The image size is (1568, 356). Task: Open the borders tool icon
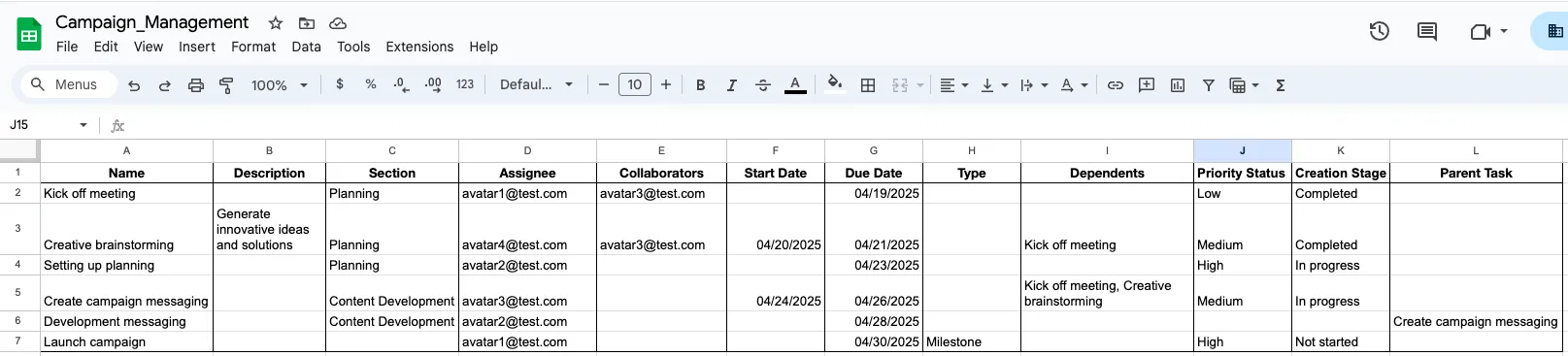(x=868, y=85)
